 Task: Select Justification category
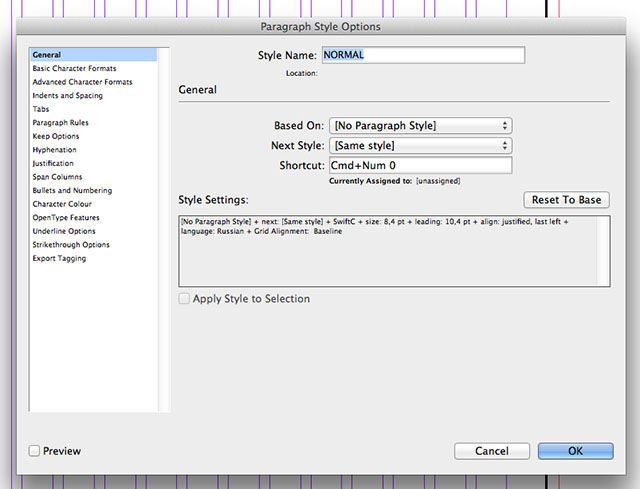pyautogui.click(x=53, y=163)
